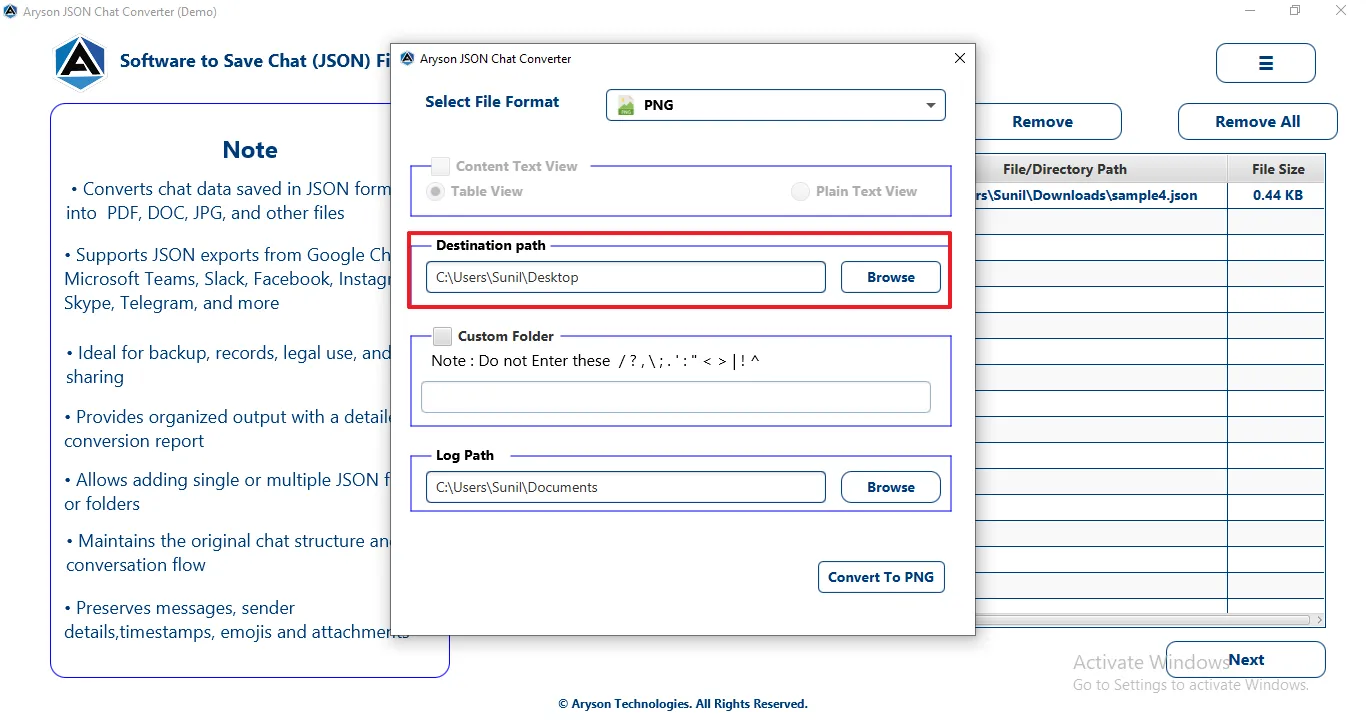Click the 0.44 KB file size cell
1366x728 pixels.
point(1278,195)
